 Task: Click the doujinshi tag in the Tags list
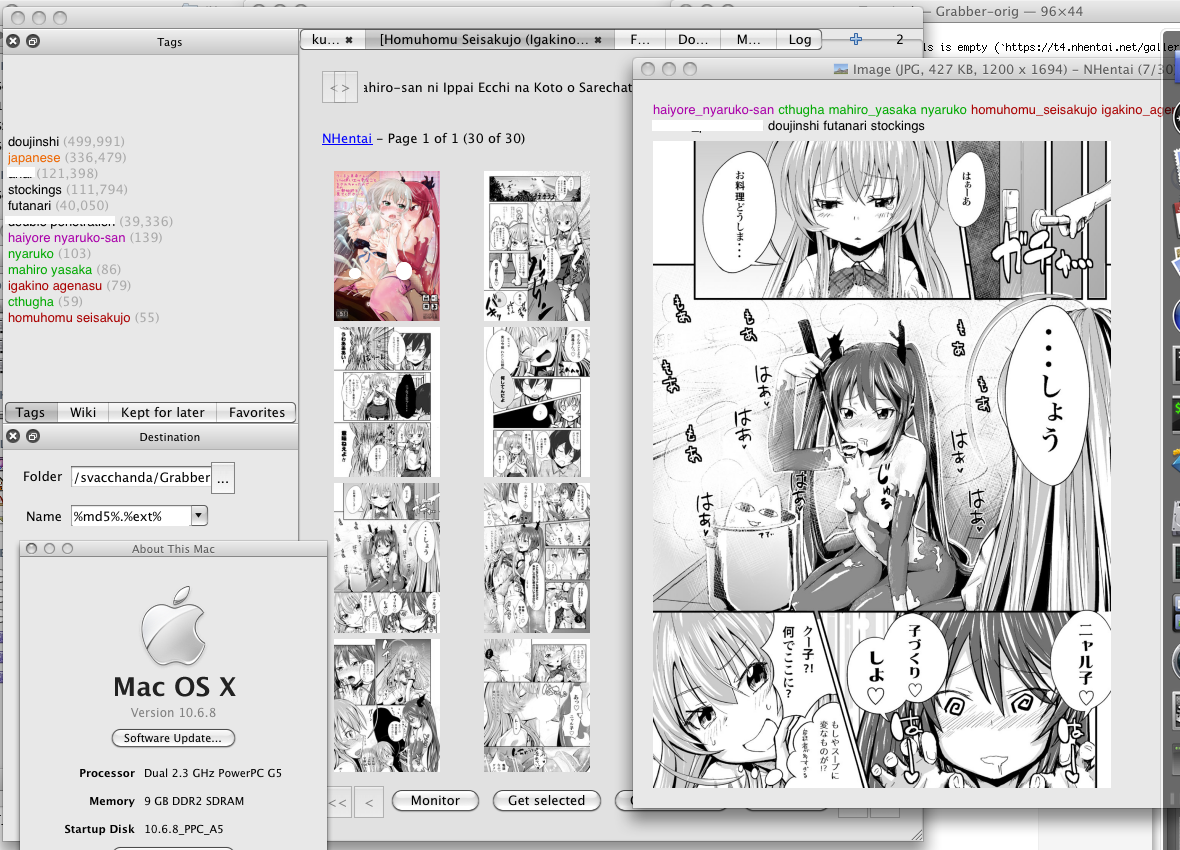[x=34, y=142]
